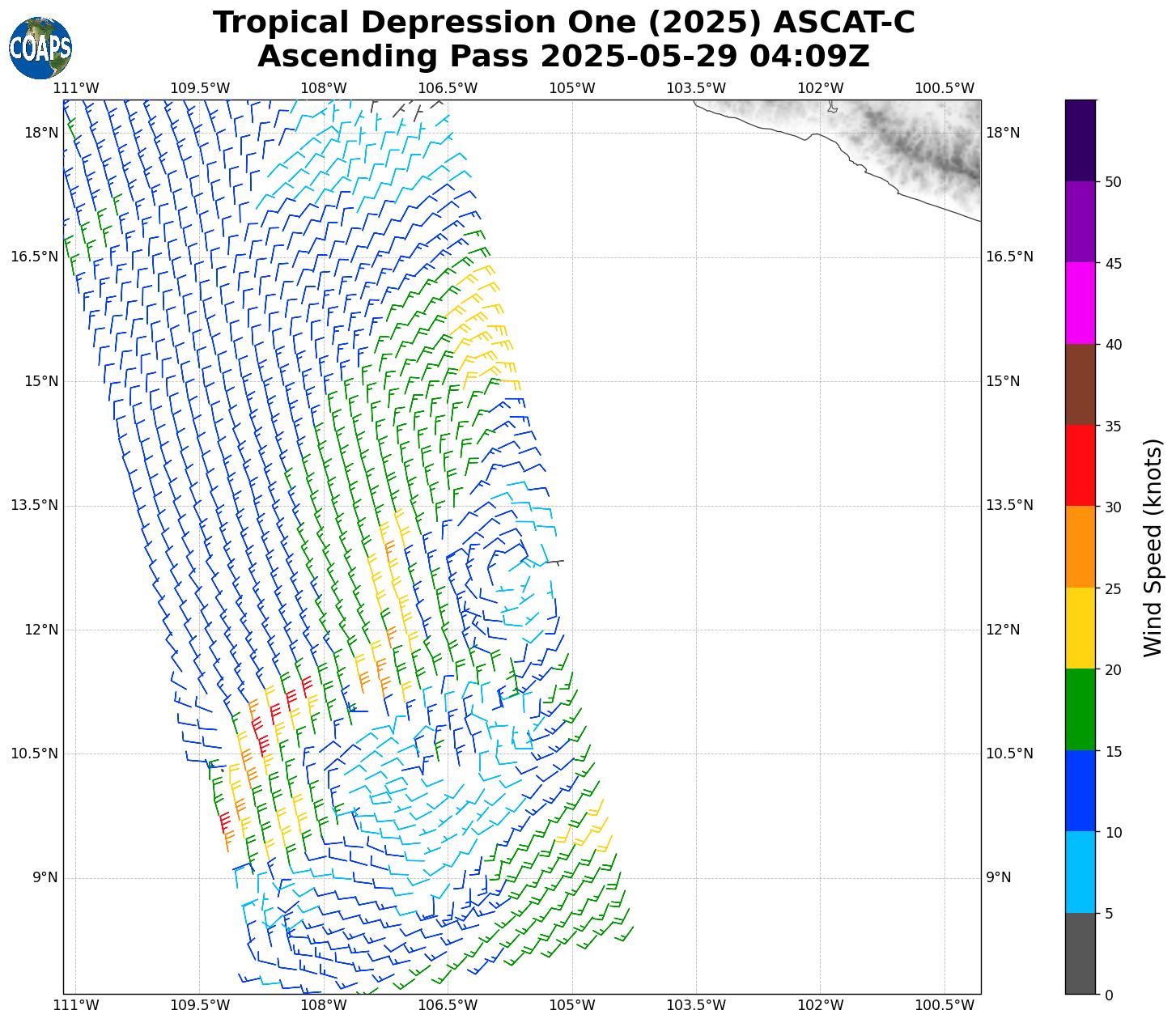Click the "Ascending Pass 2025-05-29 04:09Z" subtitle
Viewport: 1176px width, 1023px height.
pyautogui.click(x=563, y=57)
